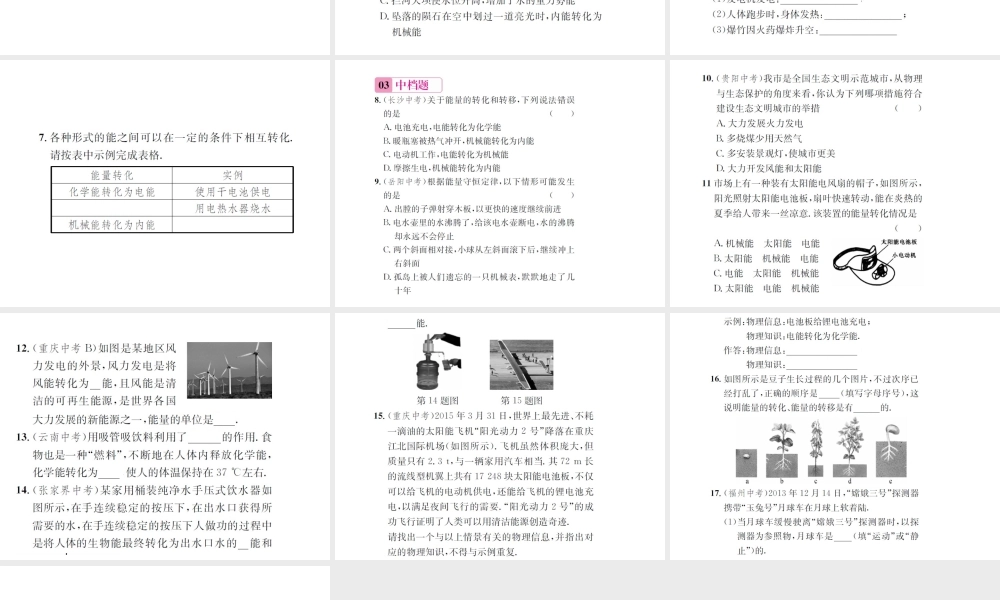Click the wind turbine photo in question 12

230,370
